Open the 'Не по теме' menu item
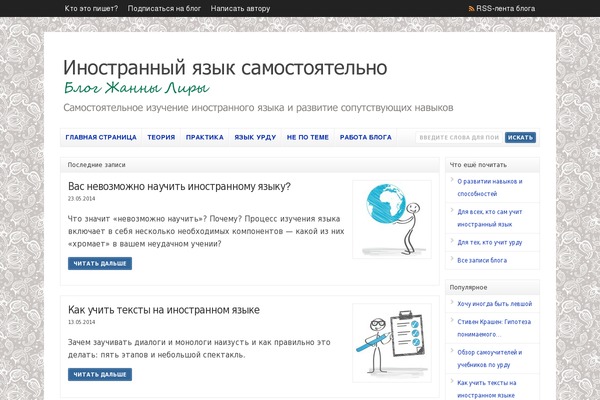 pyautogui.click(x=308, y=137)
